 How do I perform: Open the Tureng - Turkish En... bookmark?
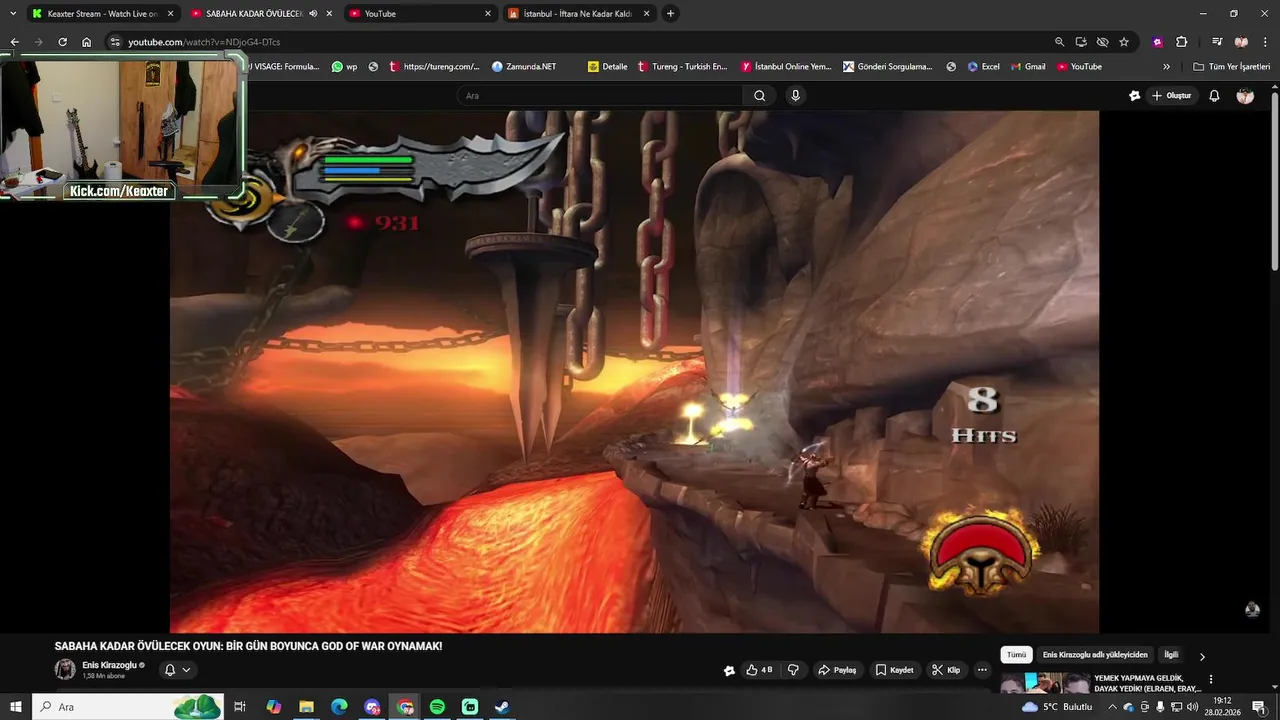[682, 67]
